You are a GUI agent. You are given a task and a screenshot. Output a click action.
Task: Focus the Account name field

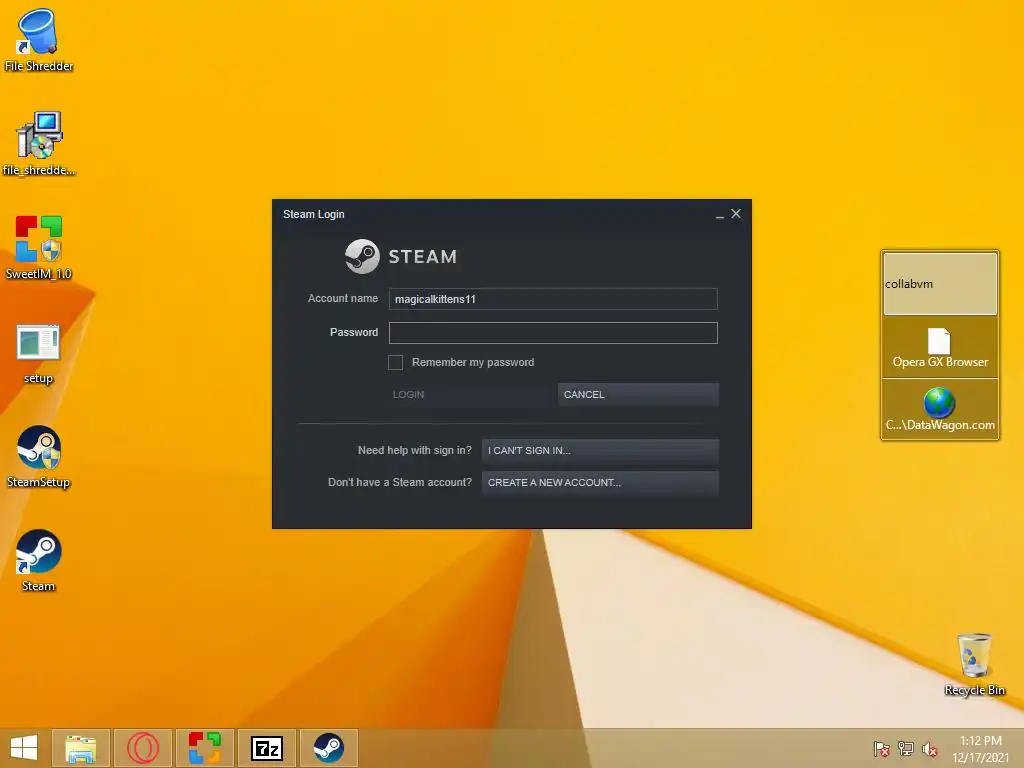coord(553,299)
